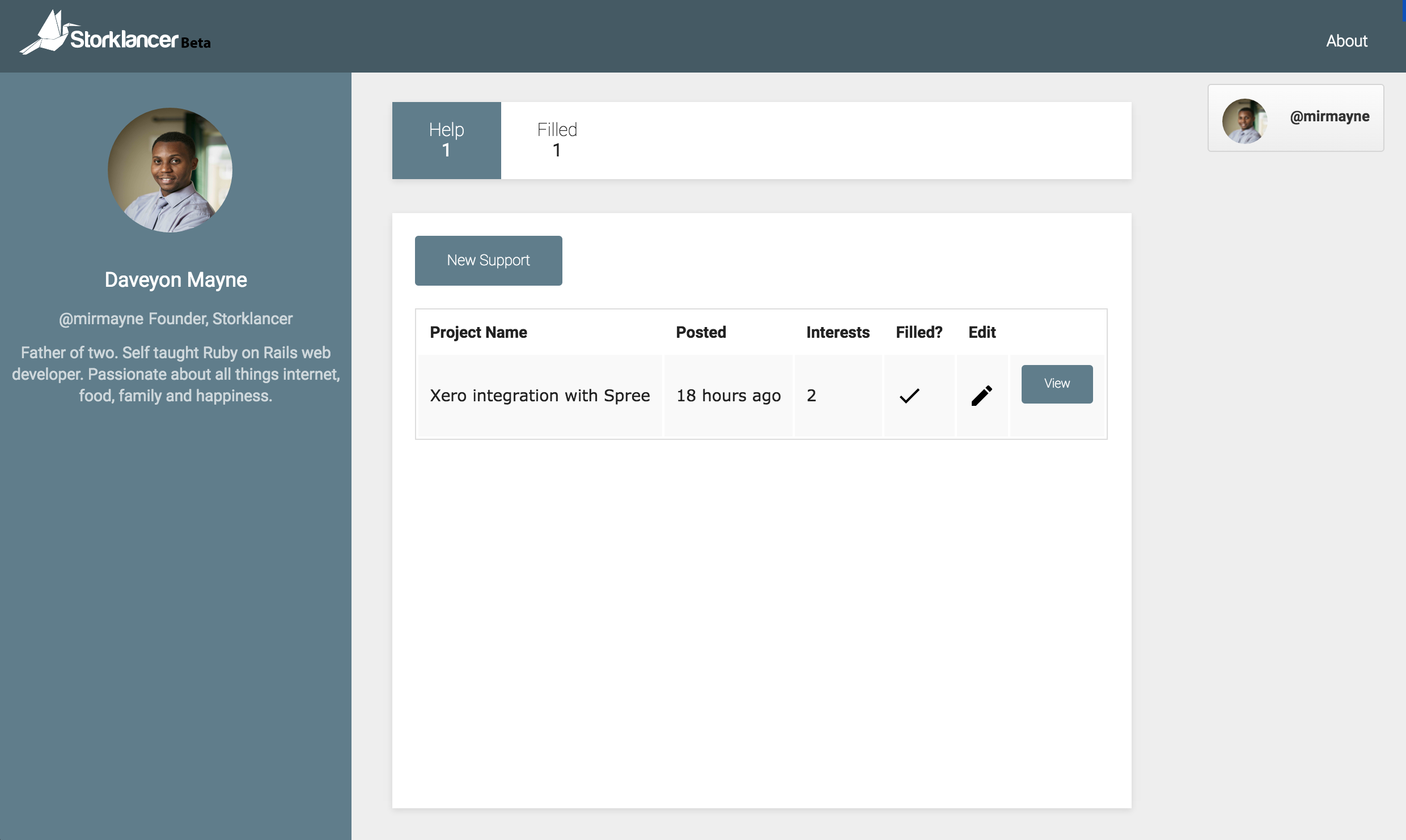Open the About page
The width and height of the screenshot is (1406, 840).
[1346, 41]
